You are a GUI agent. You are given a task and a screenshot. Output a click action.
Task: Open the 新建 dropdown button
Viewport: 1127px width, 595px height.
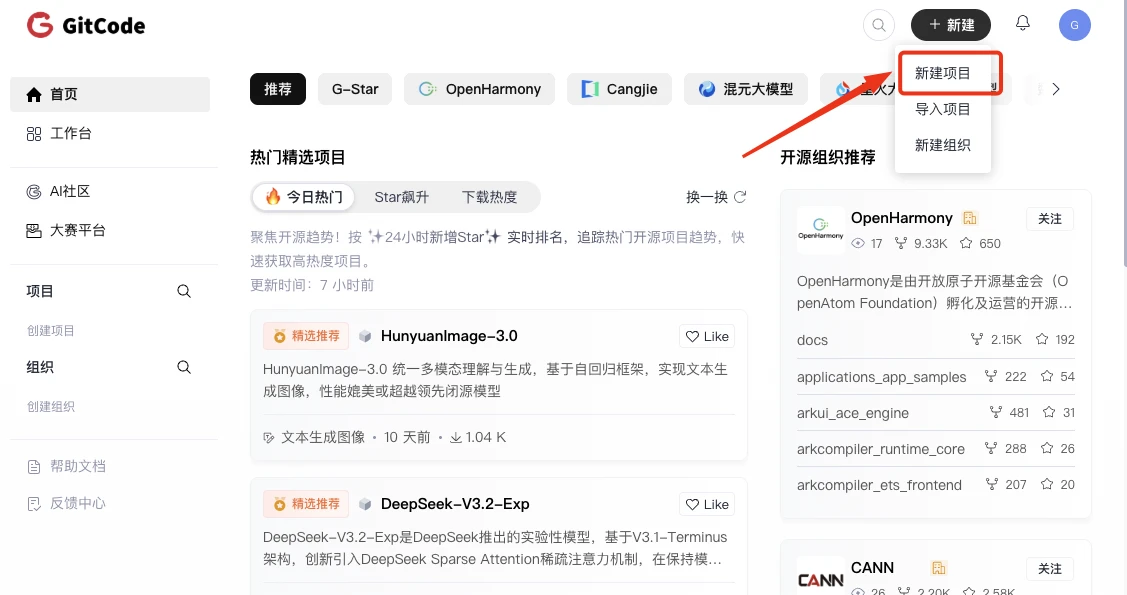[950, 24]
